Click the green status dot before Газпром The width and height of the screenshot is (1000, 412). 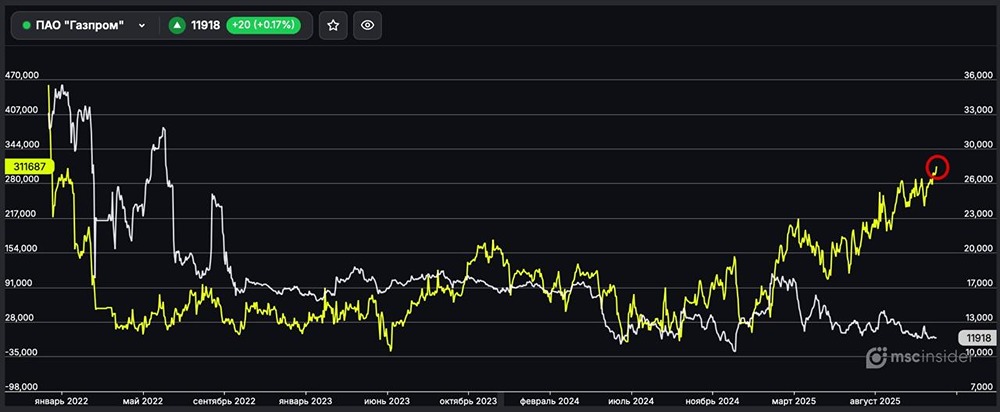click(x=26, y=25)
